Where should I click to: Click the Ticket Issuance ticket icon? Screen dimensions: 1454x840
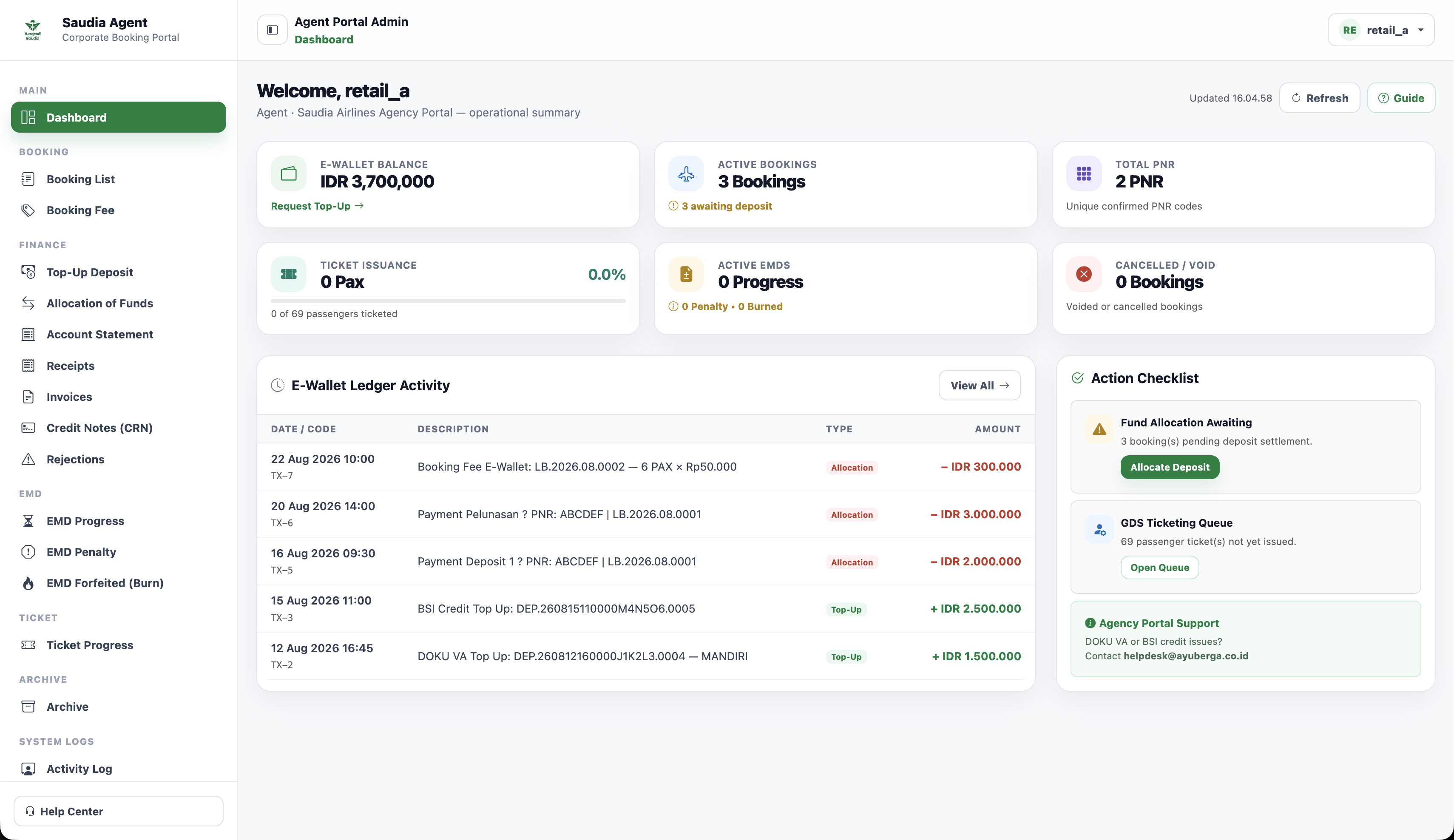click(289, 274)
